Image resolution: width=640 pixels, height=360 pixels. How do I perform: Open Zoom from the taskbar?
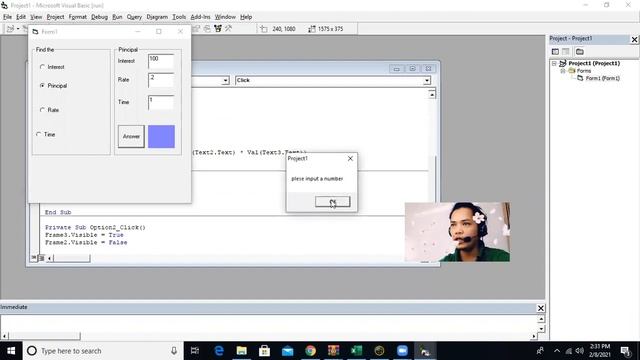point(402,351)
